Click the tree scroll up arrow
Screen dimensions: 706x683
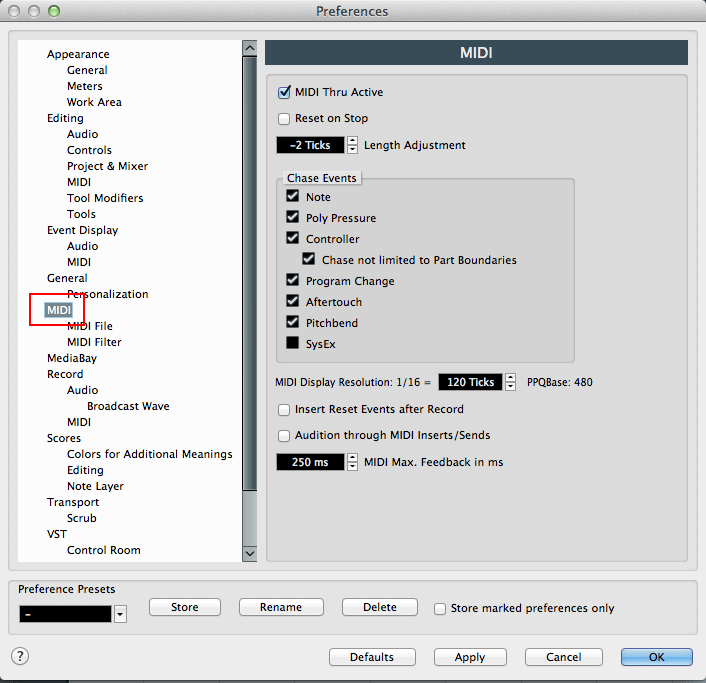[x=249, y=48]
